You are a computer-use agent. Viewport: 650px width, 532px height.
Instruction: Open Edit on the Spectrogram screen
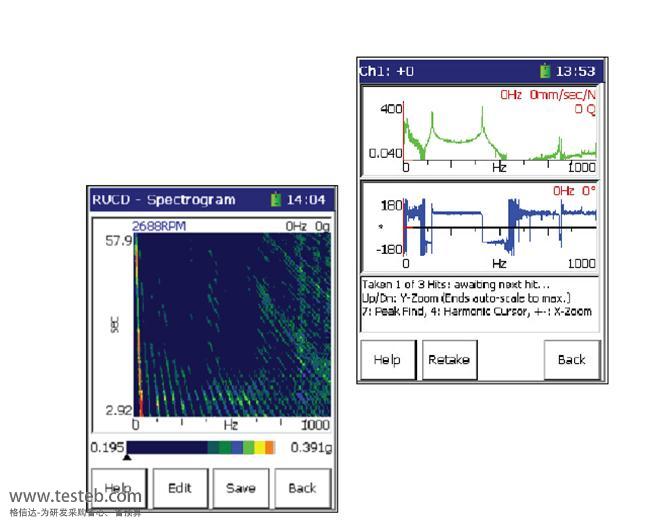179,488
